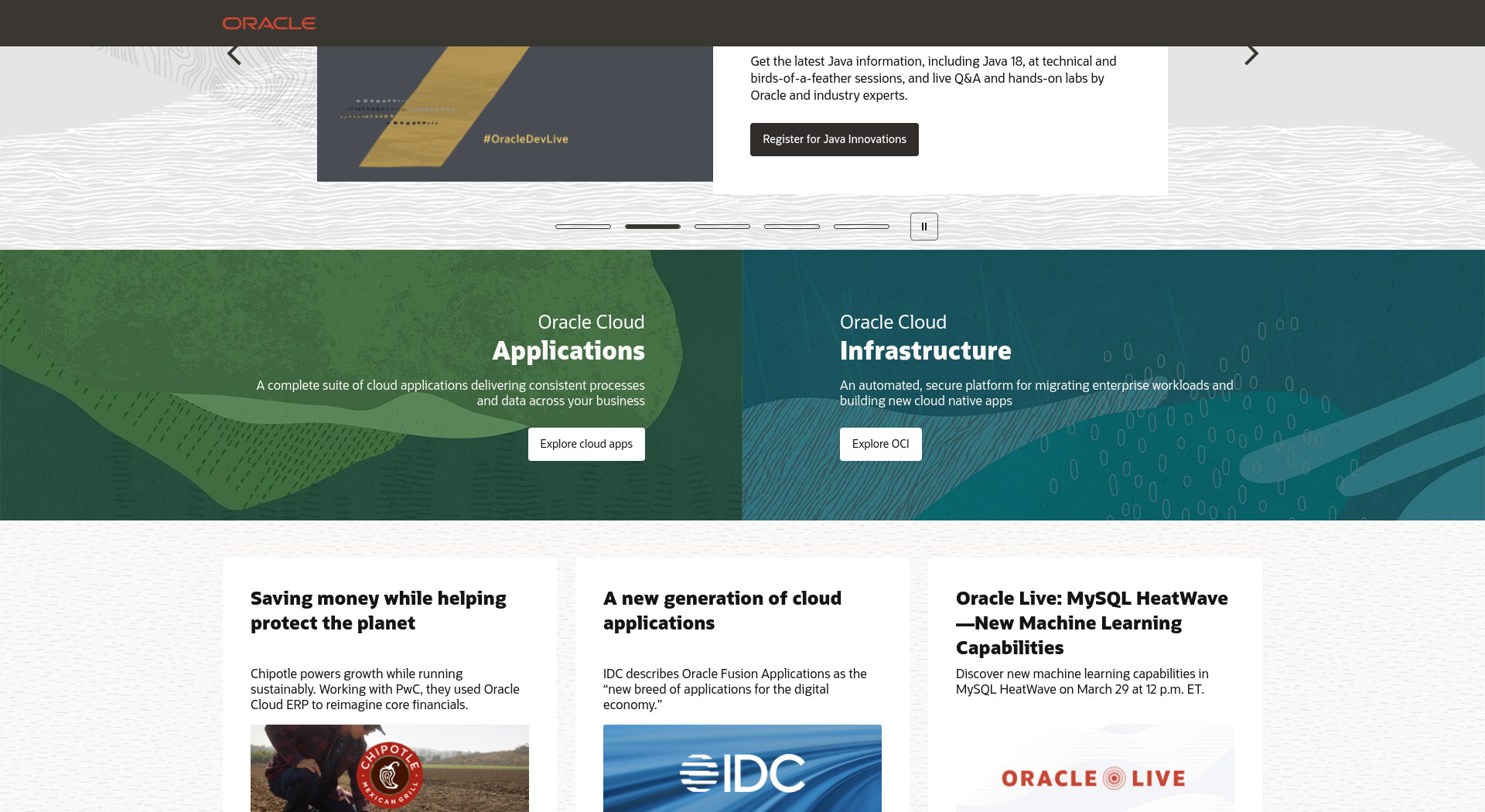Click Register for Java Innovations button
The height and width of the screenshot is (812, 1485).
[835, 139]
